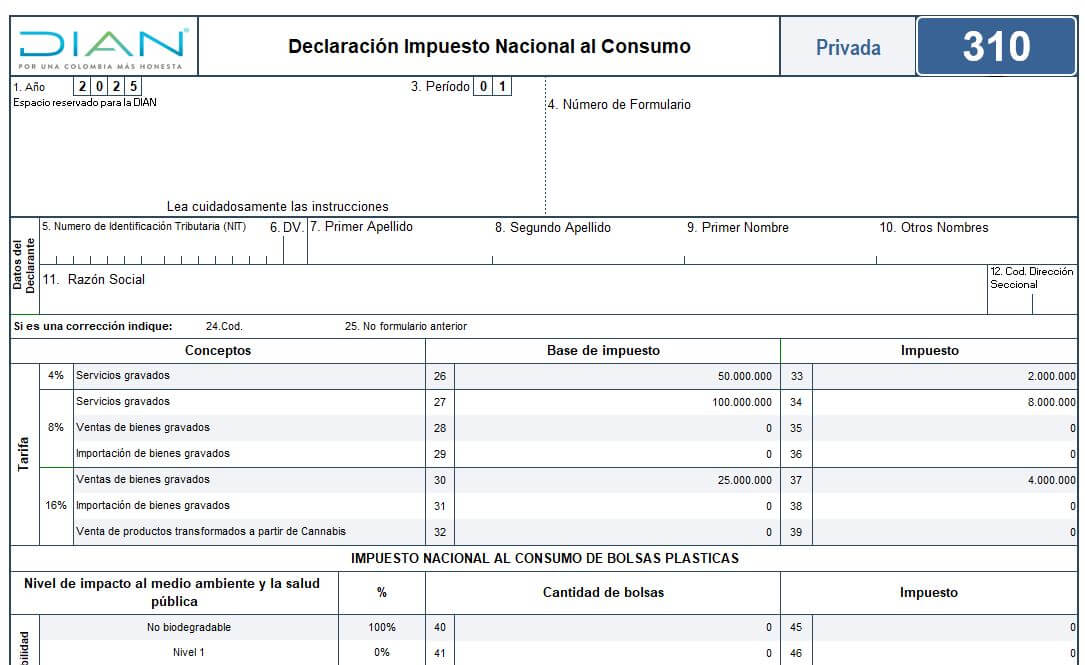Viewport: 1085px width, 665px height.
Task: Click impuesto cell 34 showing 8.000.000
Action: [945, 402]
